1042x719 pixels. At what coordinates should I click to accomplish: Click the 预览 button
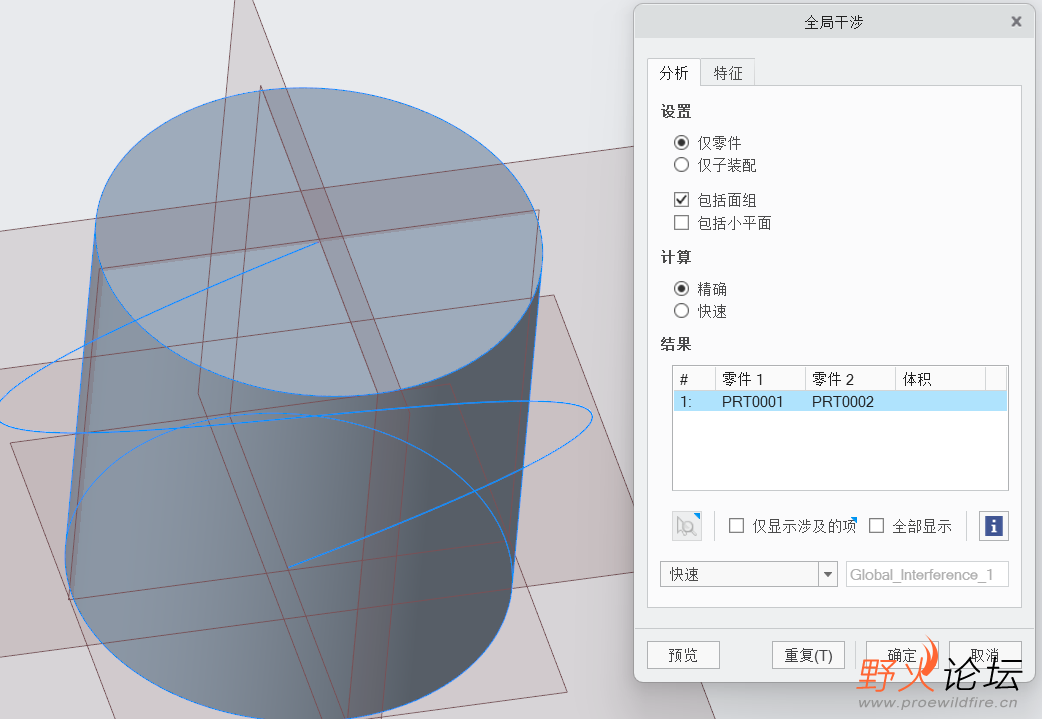(x=683, y=655)
